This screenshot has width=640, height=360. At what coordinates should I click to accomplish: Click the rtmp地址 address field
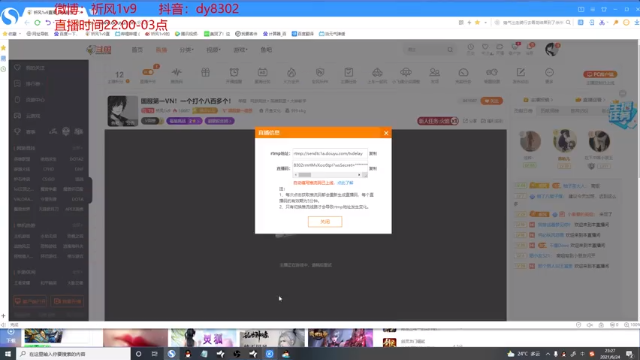click(x=330, y=153)
